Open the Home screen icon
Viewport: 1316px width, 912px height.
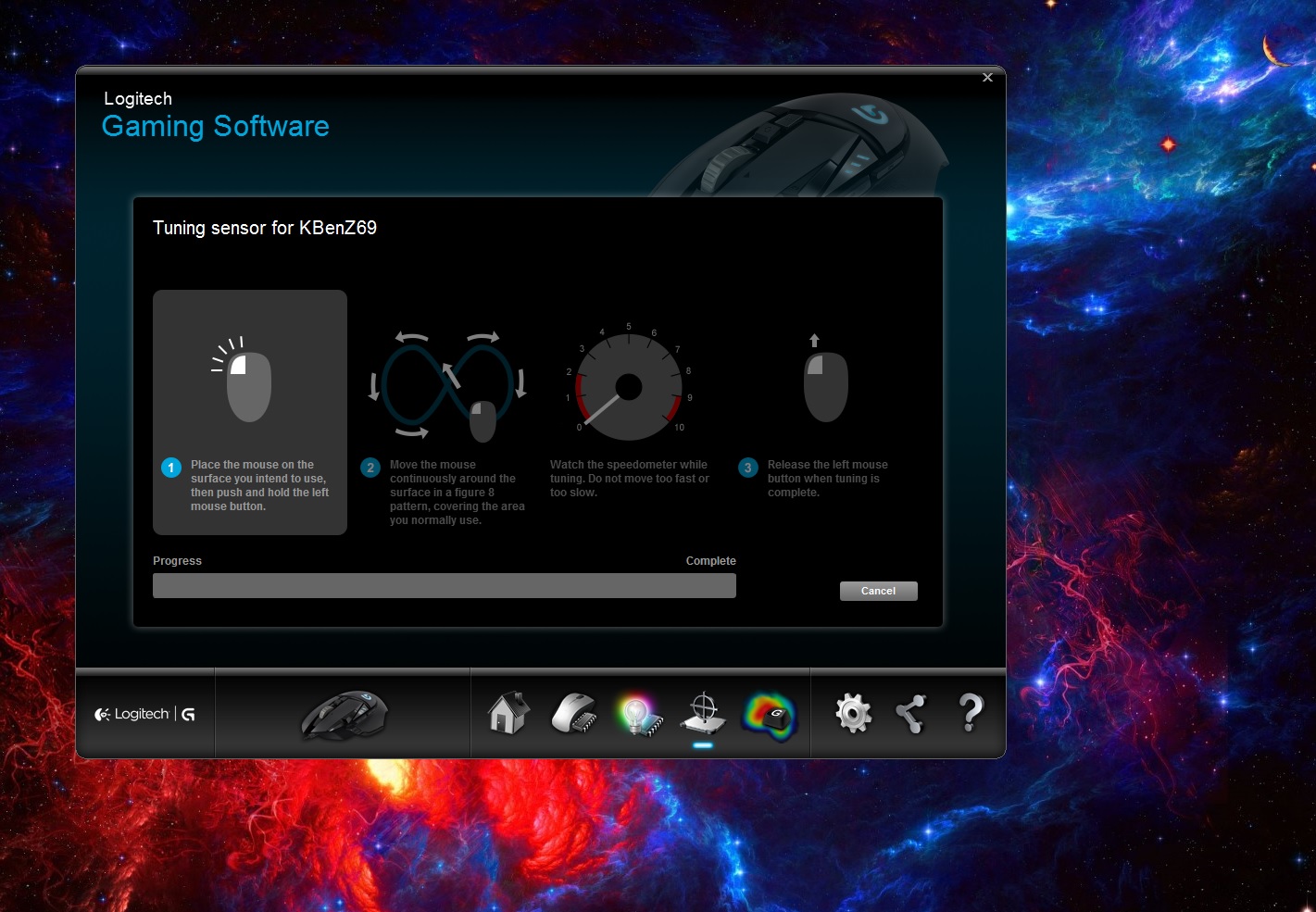[508, 713]
